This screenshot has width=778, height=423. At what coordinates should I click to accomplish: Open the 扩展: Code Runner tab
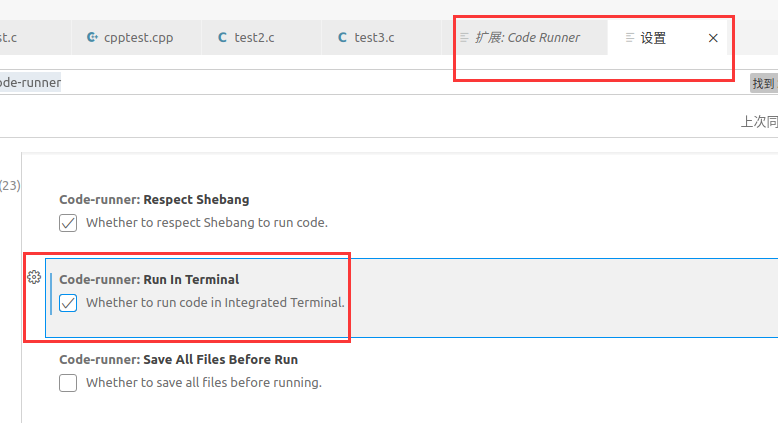tap(527, 38)
